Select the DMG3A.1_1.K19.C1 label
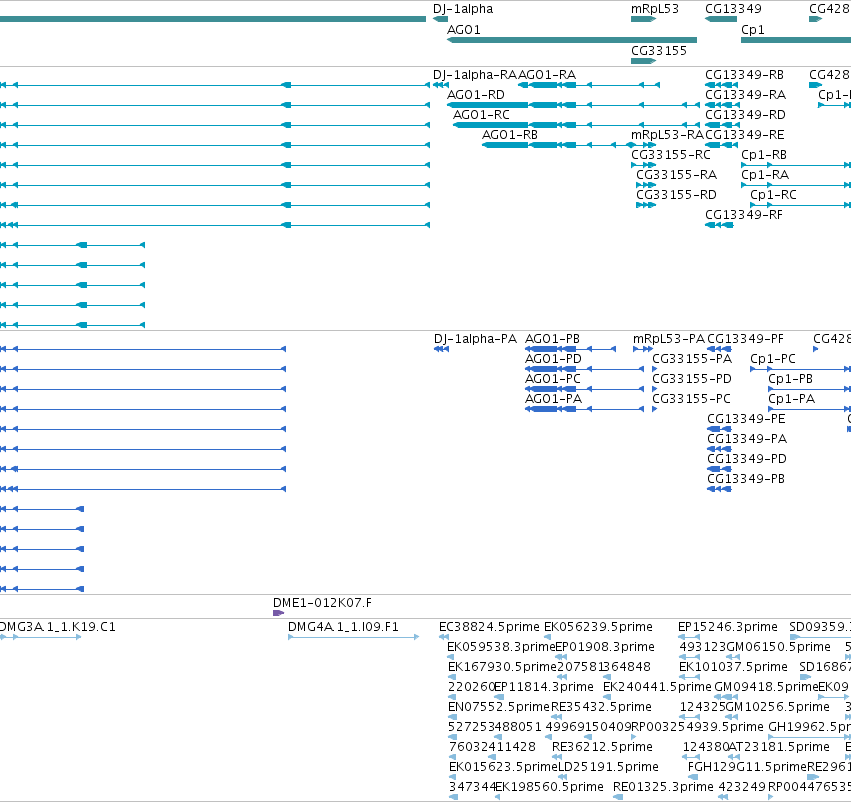This screenshot has width=851, height=802. (x=57, y=627)
